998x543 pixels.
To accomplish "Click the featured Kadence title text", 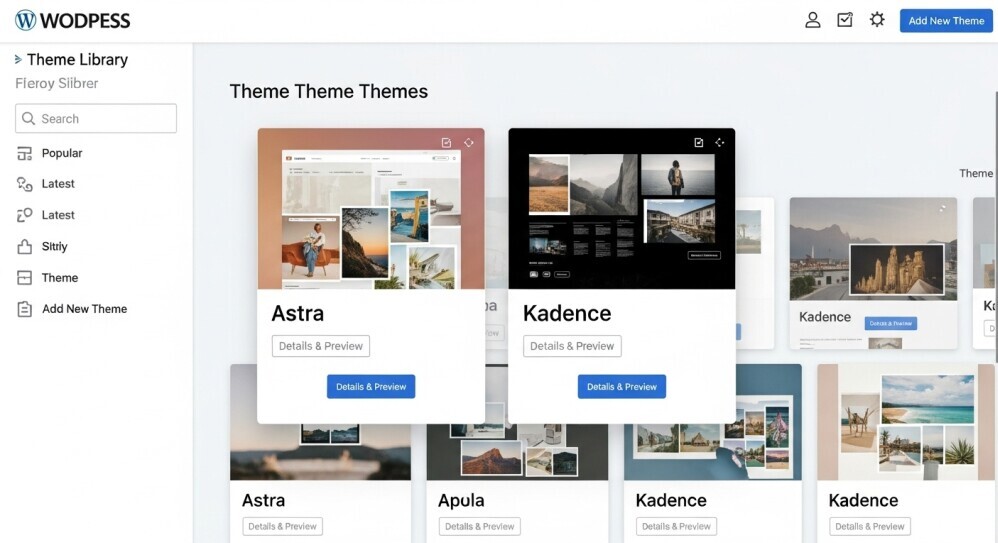I will 567,313.
